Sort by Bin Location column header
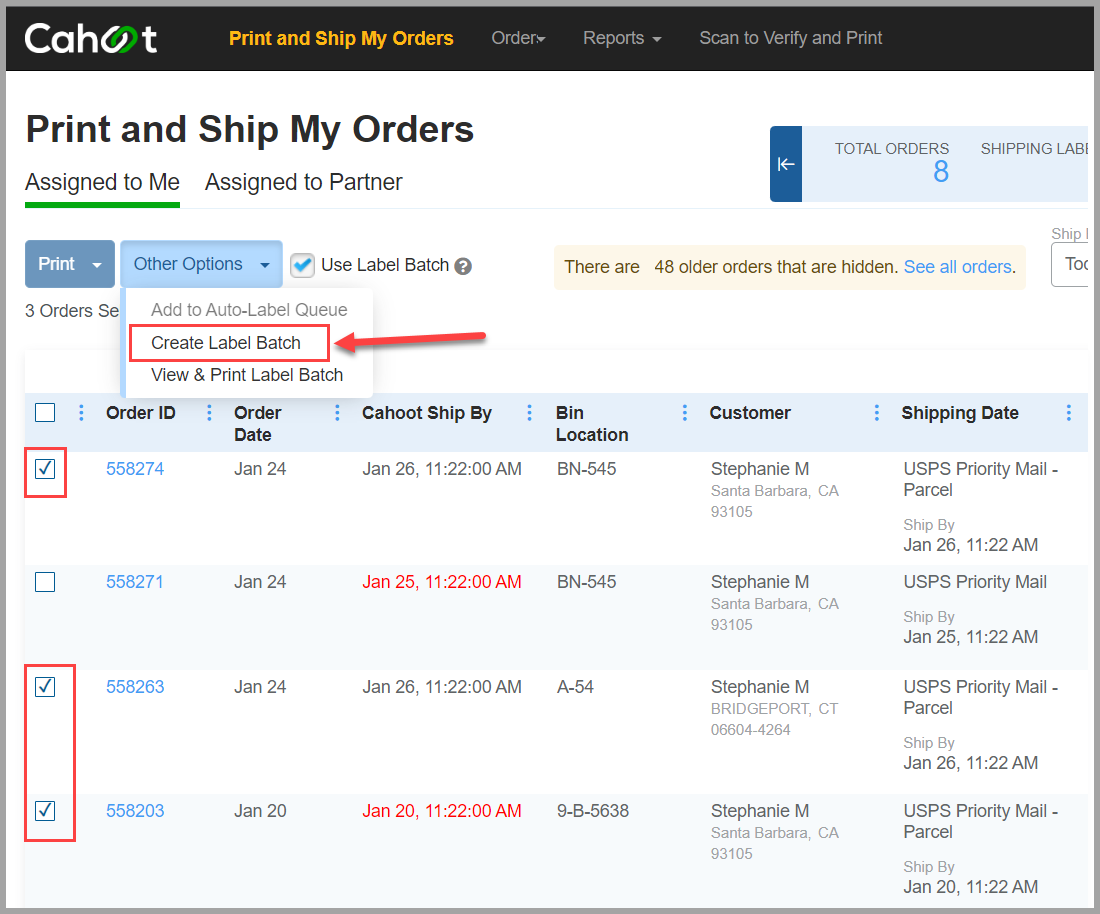This screenshot has height=914, width=1100. point(591,424)
